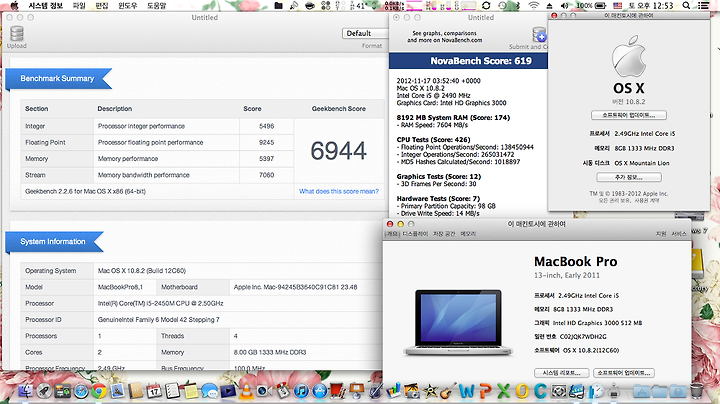Click the Wi-Fi status icon in menu bar
Screen dimensions: 720x404
(533, 6)
